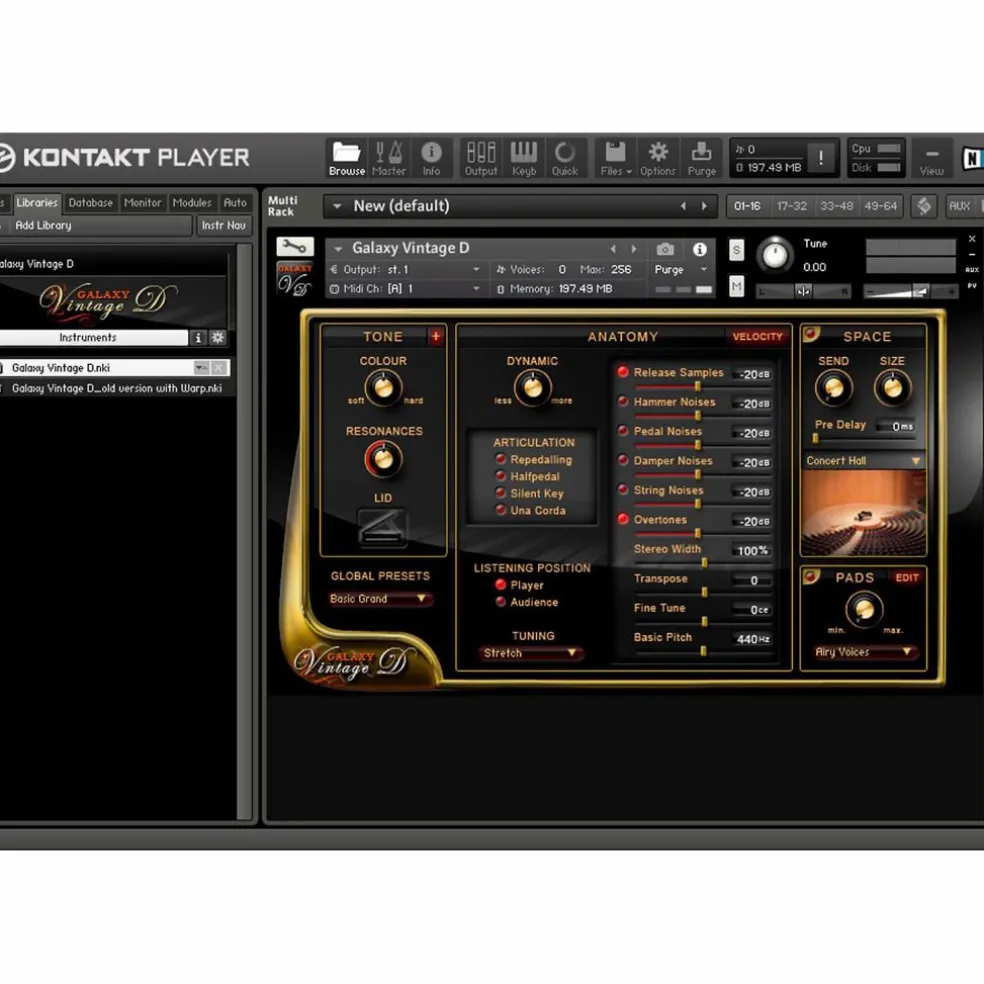Switch to the Database tab

coord(91,203)
